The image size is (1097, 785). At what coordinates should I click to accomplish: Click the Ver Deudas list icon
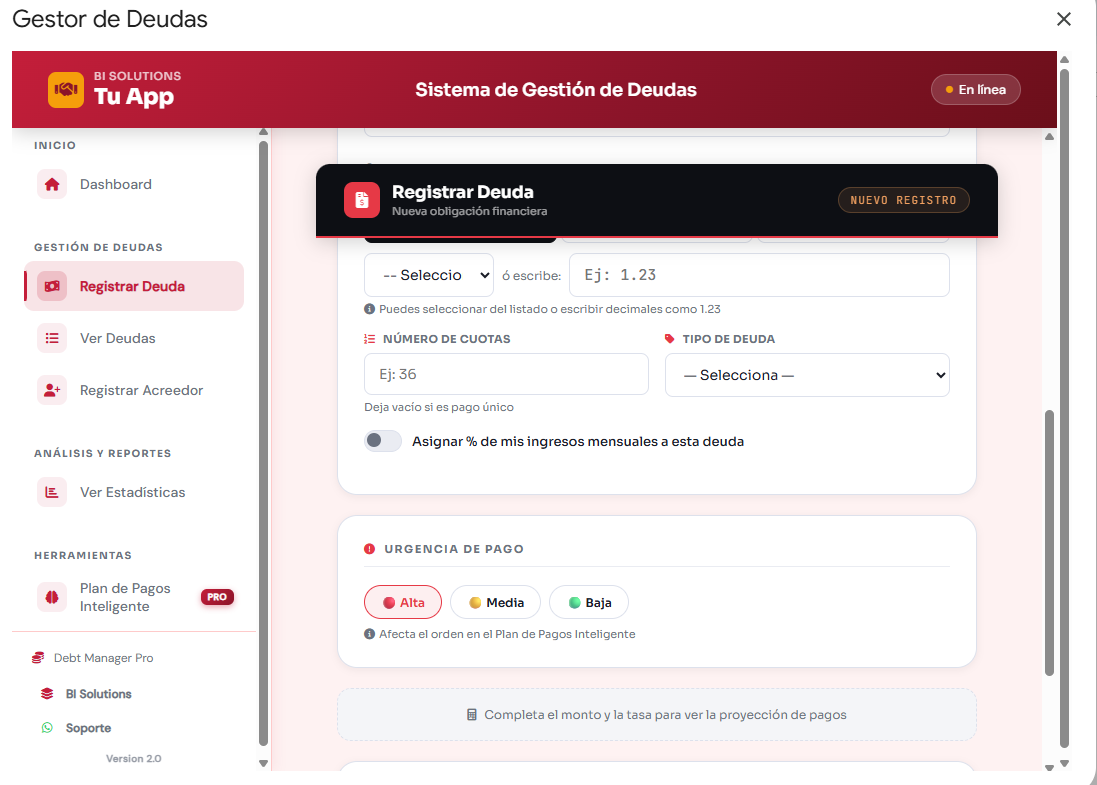(52, 339)
